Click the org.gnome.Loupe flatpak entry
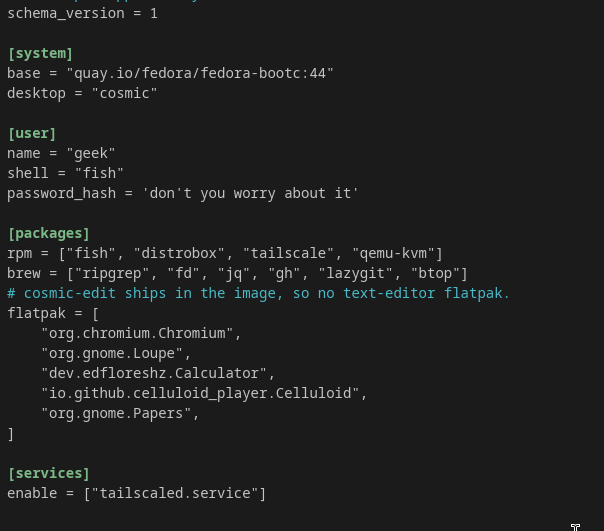The height and width of the screenshot is (531, 604). pos(112,353)
